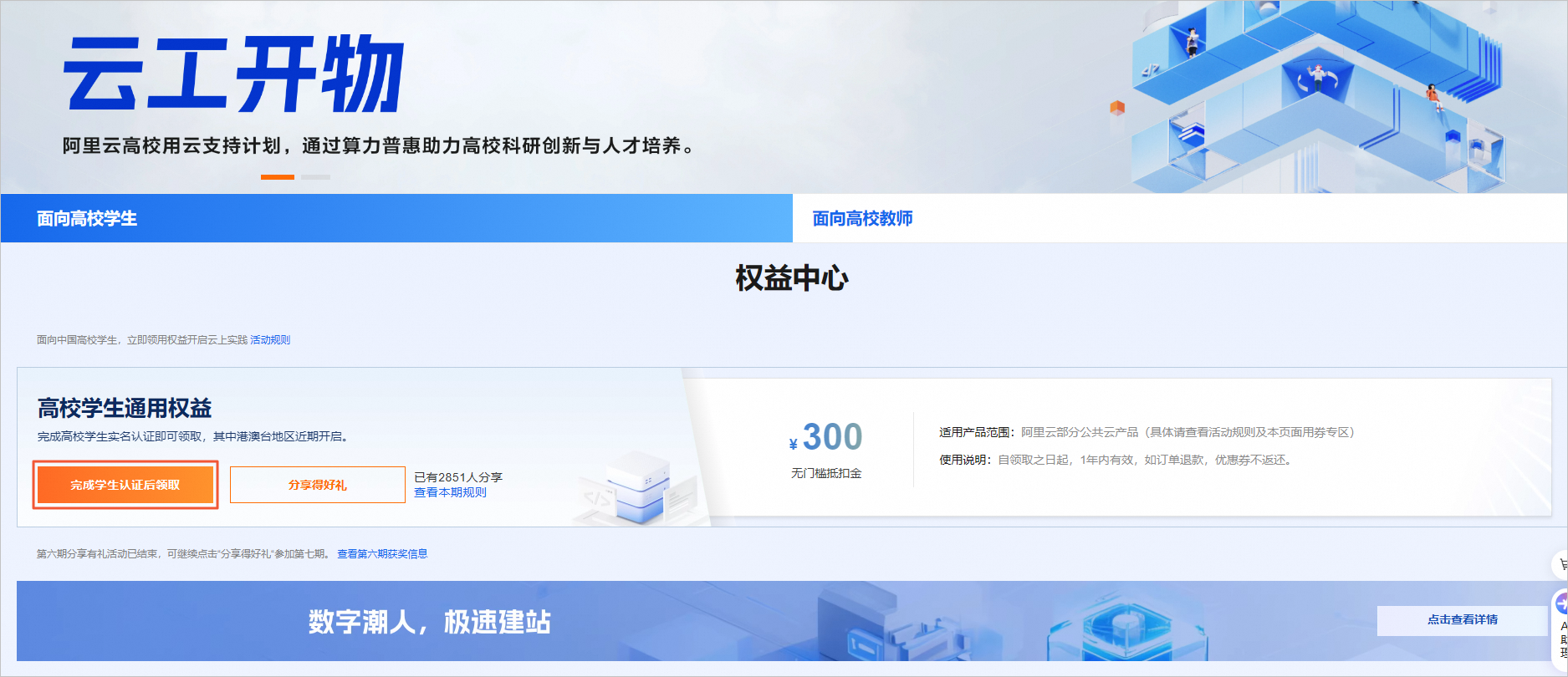Click the 第六期分享有礼活动已结束 notice text

point(184,554)
